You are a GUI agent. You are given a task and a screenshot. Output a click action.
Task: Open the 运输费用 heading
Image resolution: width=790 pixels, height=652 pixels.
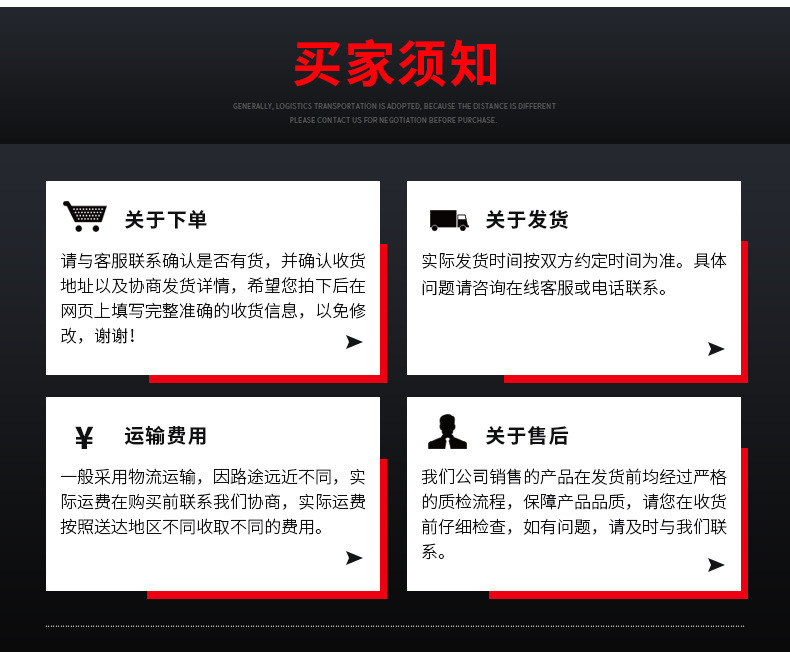click(166, 436)
